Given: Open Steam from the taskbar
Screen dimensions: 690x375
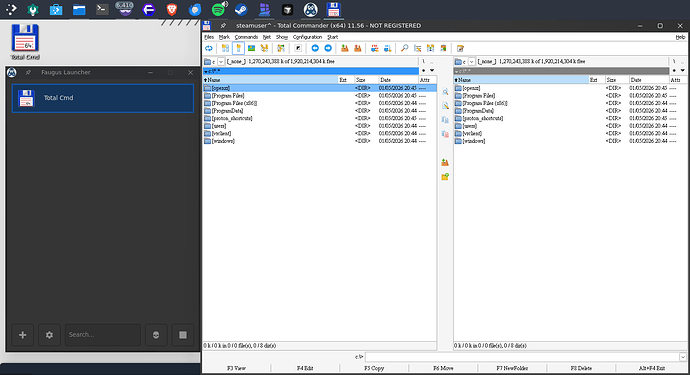Looking at the screenshot, I should pyautogui.click(x=241, y=9).
